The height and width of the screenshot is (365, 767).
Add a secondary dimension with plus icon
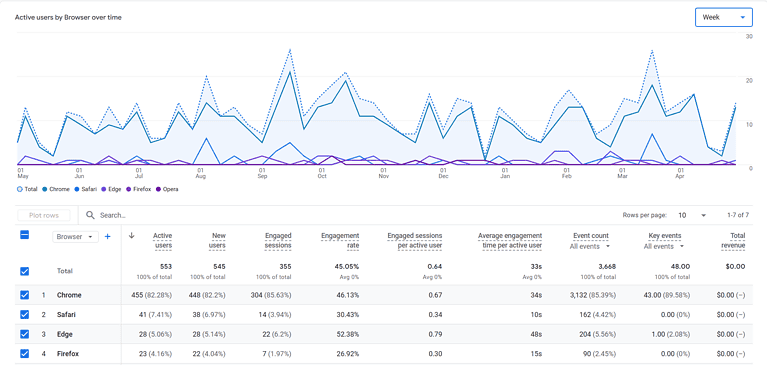pyautogui.click(x=108, y=237)
